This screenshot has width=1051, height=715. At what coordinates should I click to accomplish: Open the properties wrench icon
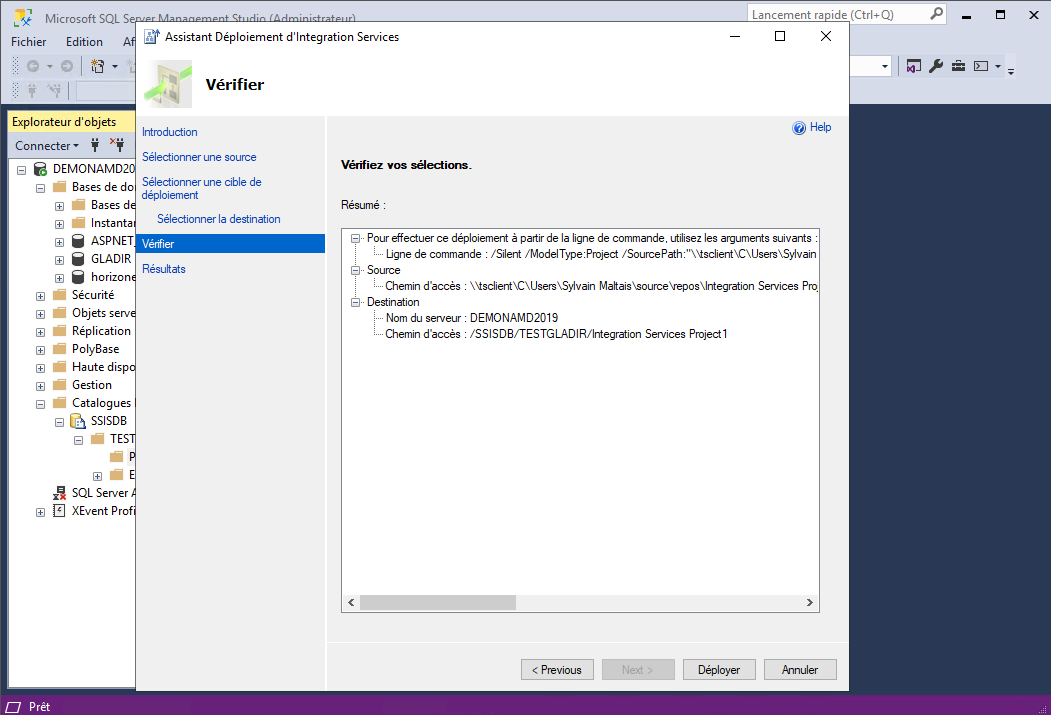click(936, 66)
